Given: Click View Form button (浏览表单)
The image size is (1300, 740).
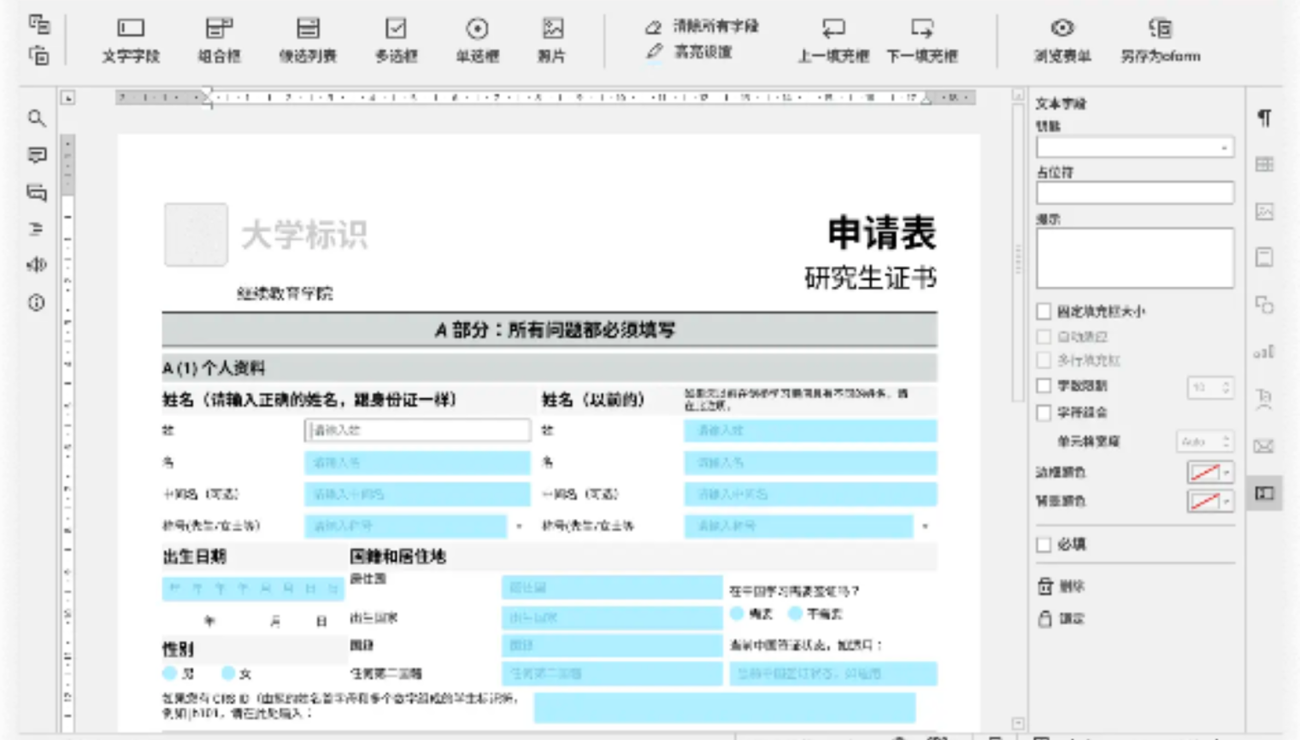Looking at the screenshot, I should 1062,40.
